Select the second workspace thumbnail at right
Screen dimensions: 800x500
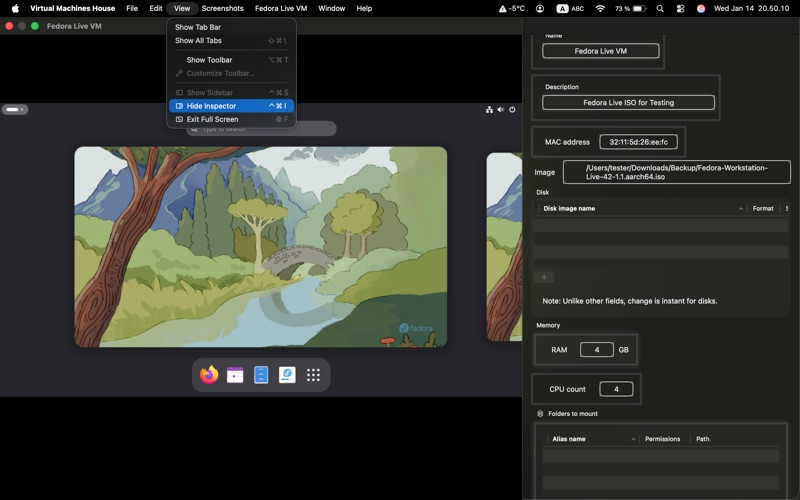tap(504, 247)
